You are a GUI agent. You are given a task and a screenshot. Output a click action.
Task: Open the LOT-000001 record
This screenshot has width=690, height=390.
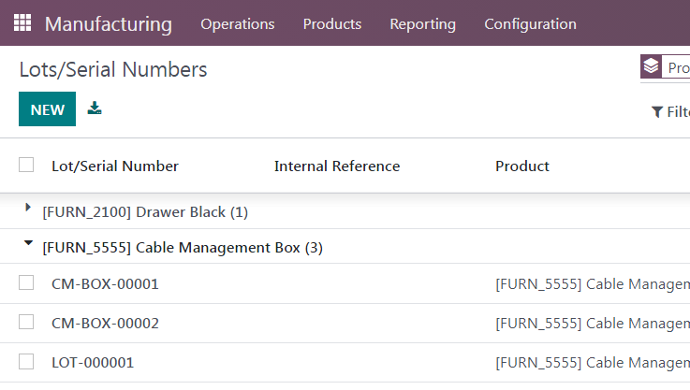tap(92, 362)
